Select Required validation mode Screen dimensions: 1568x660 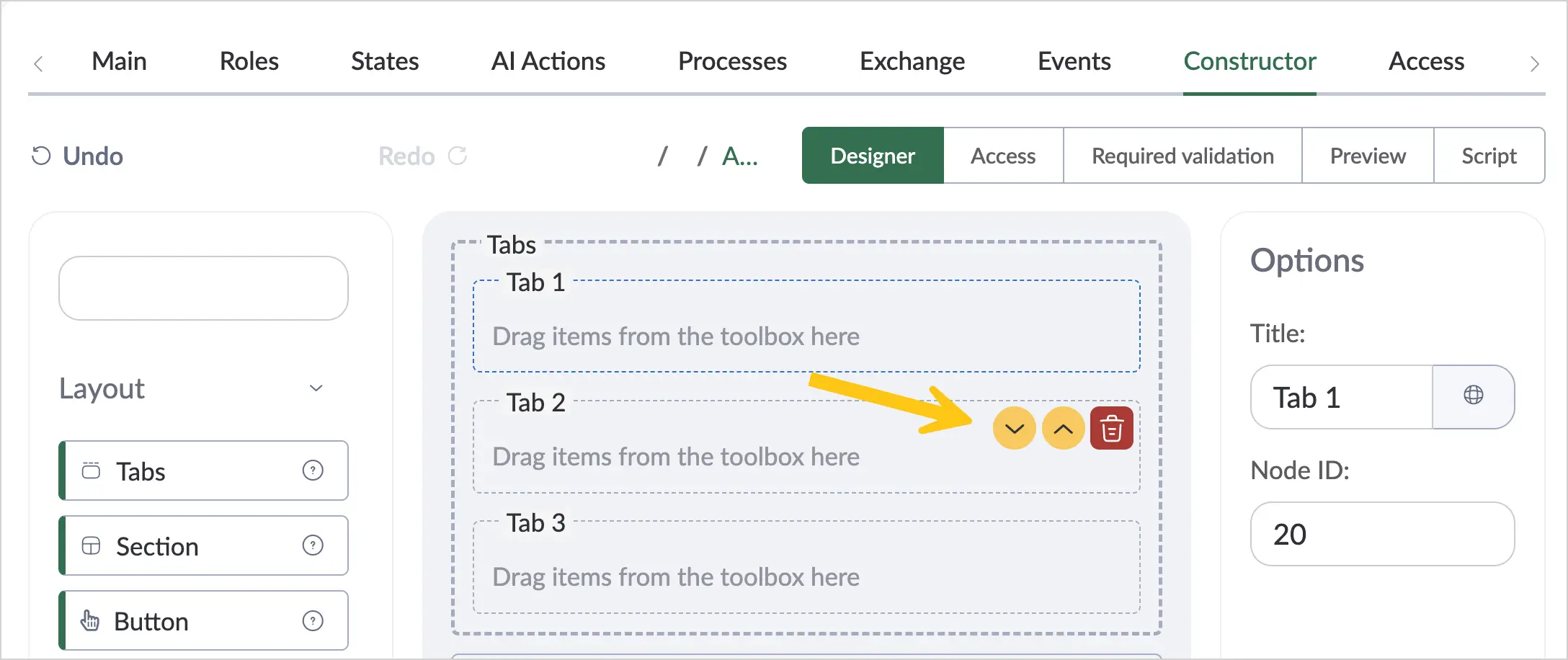(1182, 156)
